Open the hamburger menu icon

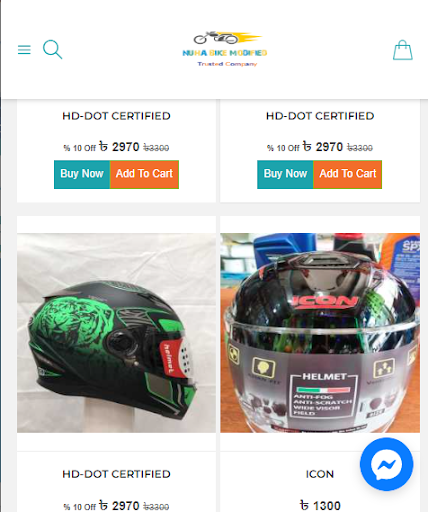(24, 50)
